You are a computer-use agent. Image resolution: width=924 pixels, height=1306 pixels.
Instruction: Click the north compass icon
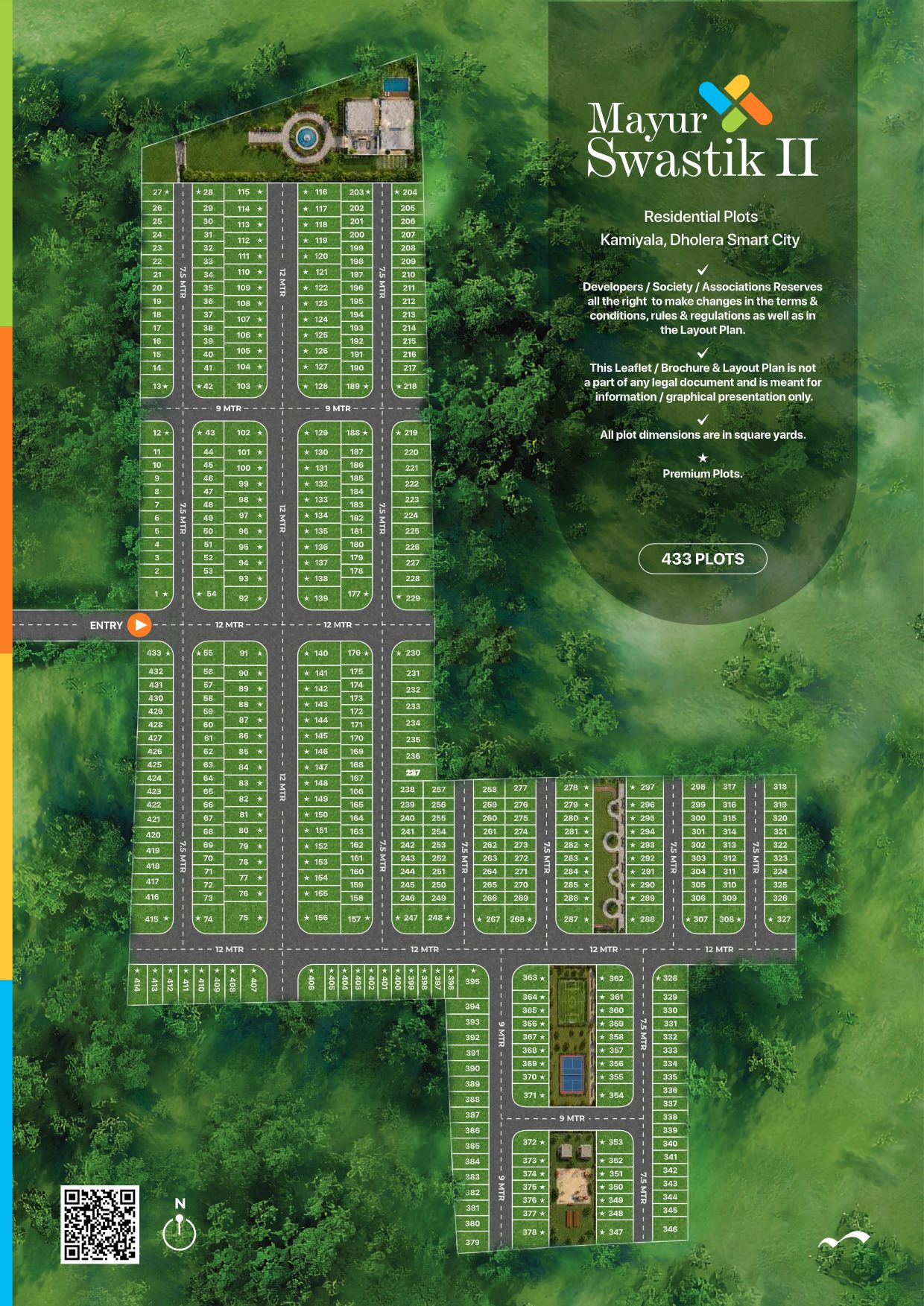(179, 1226)
